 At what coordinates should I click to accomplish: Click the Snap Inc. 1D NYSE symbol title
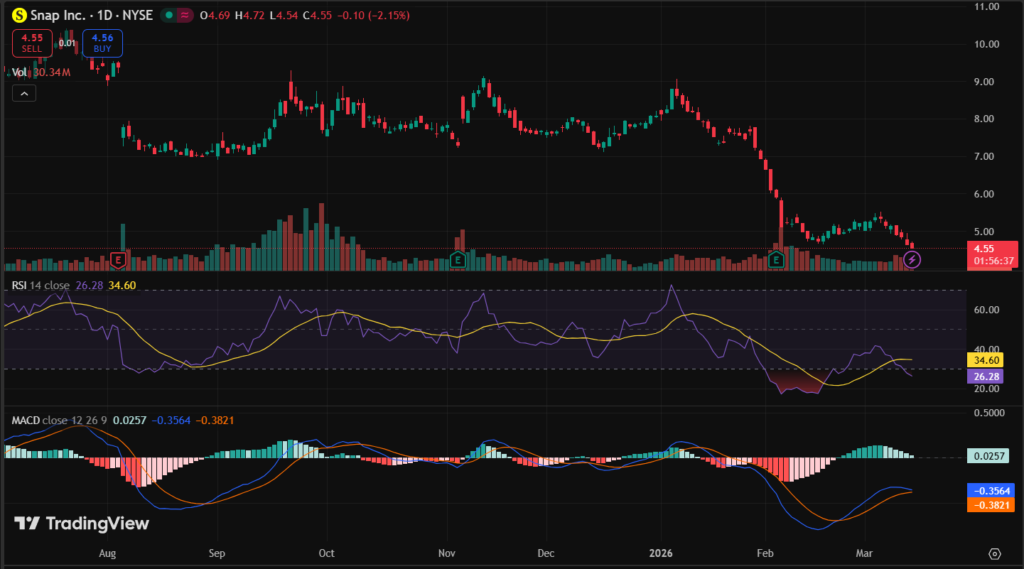tap(90, 16)
